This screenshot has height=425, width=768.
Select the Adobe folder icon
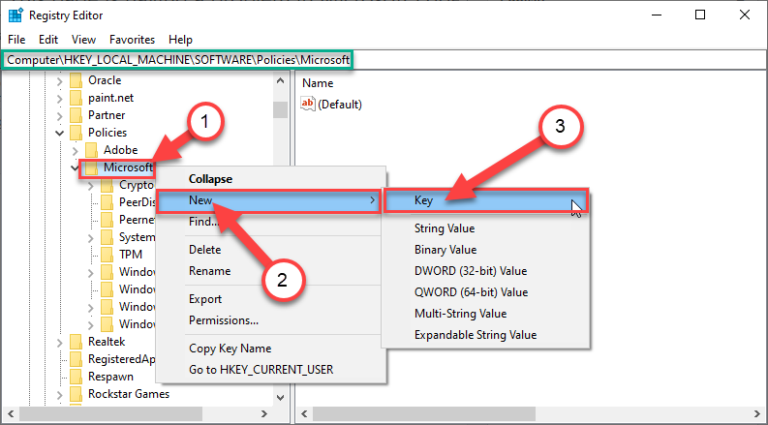click(x=91, y=150)
